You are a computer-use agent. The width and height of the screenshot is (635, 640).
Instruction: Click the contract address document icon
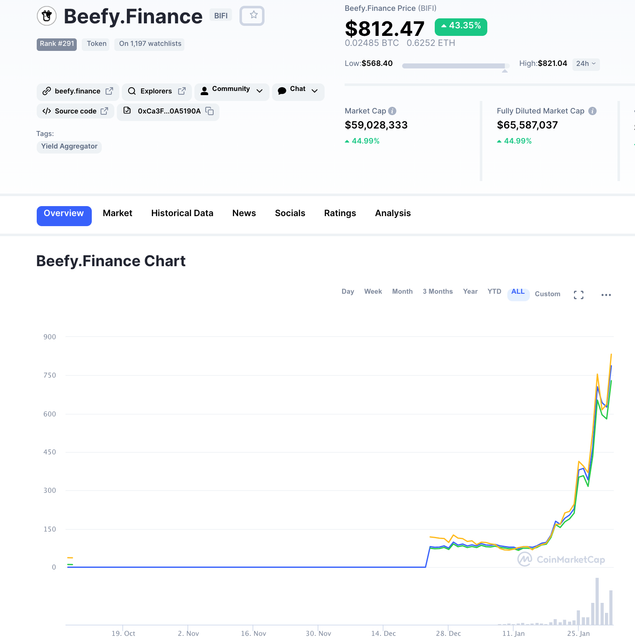(127, 111)
